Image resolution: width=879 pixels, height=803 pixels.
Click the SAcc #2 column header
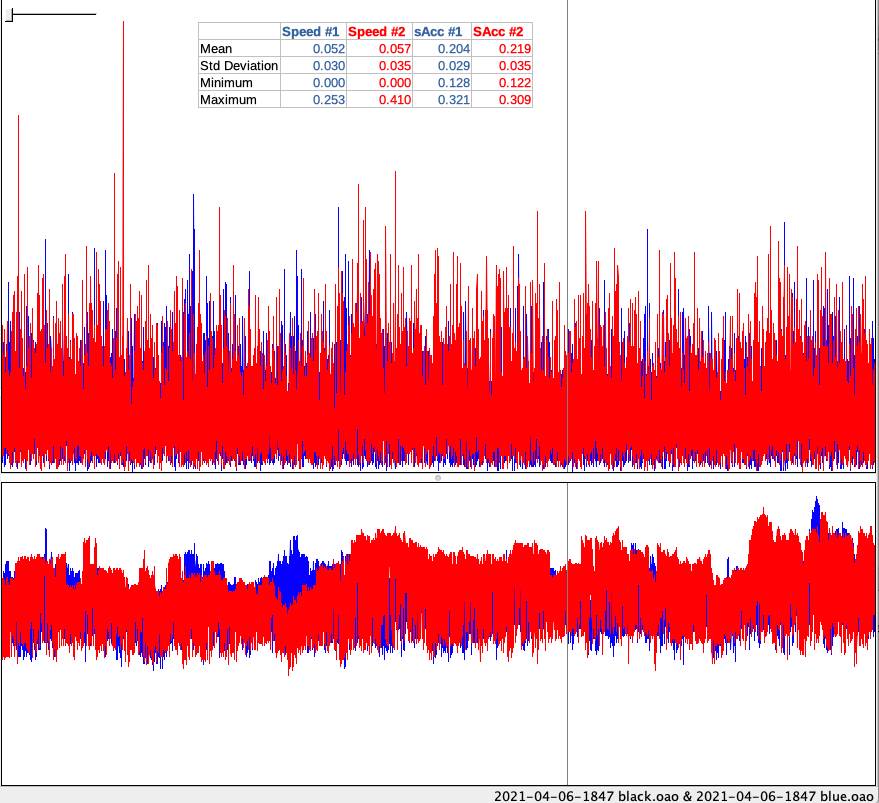click(501, 32)
